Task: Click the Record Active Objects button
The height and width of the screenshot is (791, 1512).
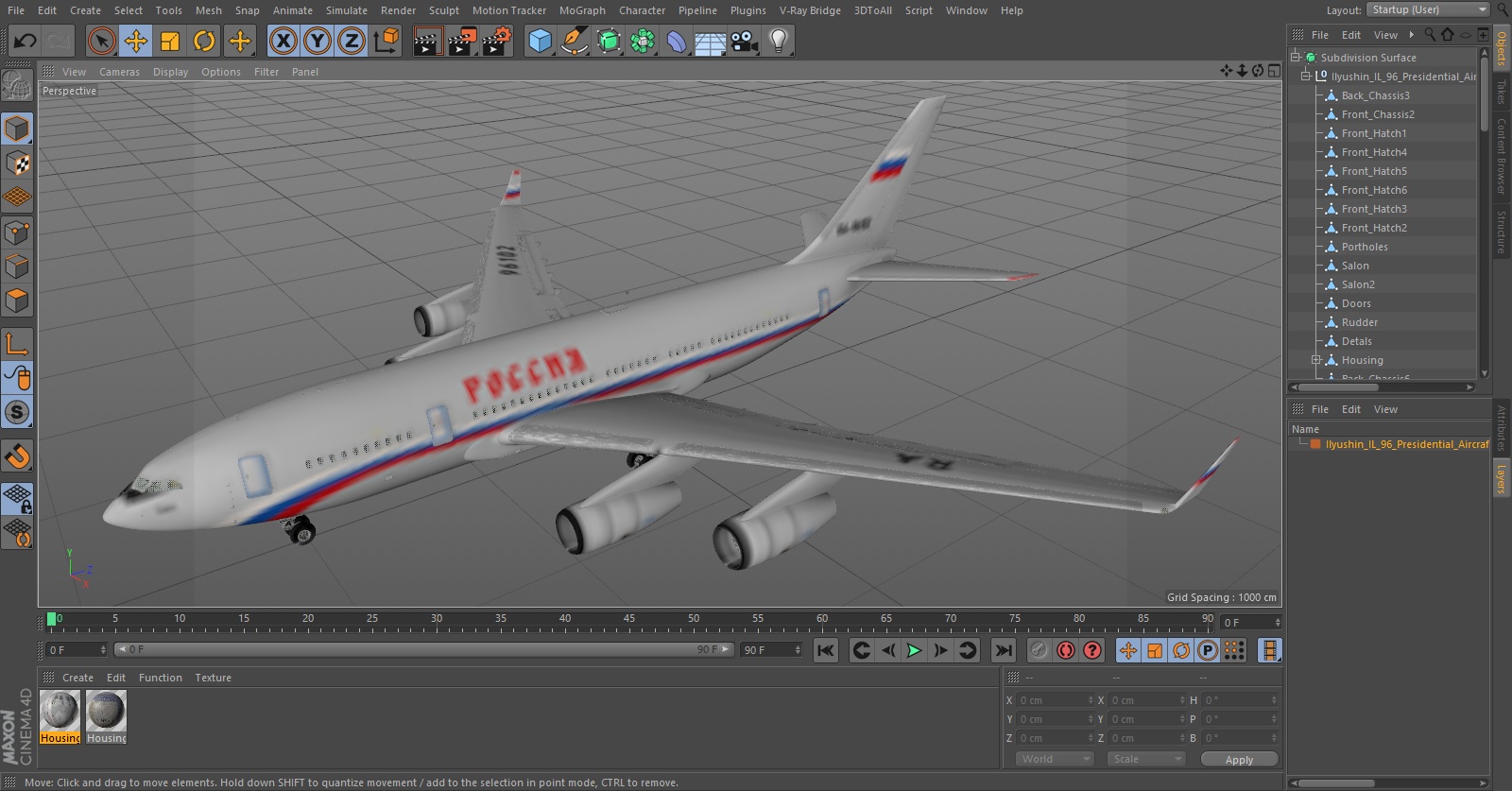Action: 1039,650
